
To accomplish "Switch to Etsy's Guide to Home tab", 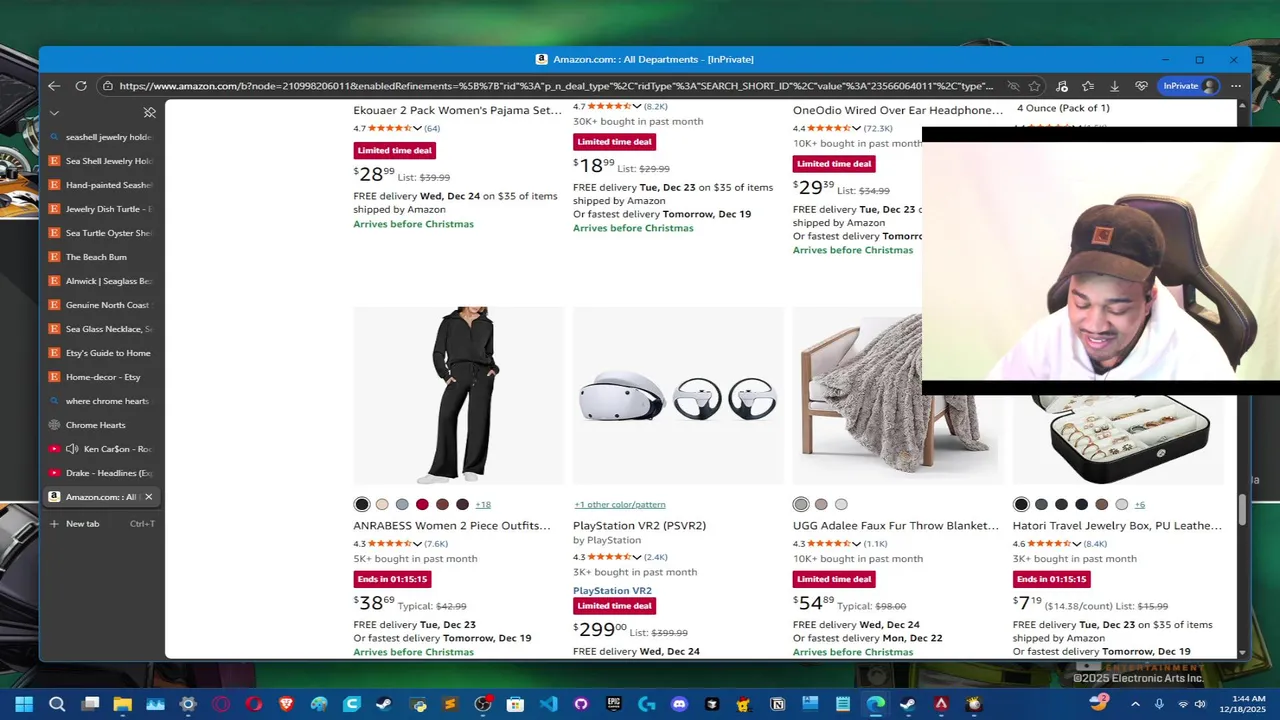I will 100,353.
